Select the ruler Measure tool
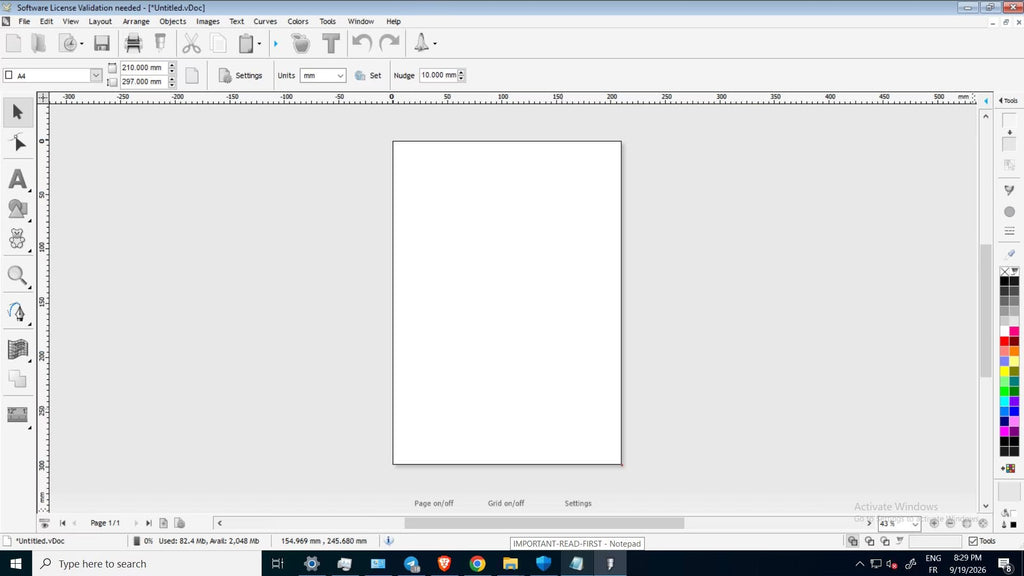Viewport: 1024px width, 576px height. (18, 415)
